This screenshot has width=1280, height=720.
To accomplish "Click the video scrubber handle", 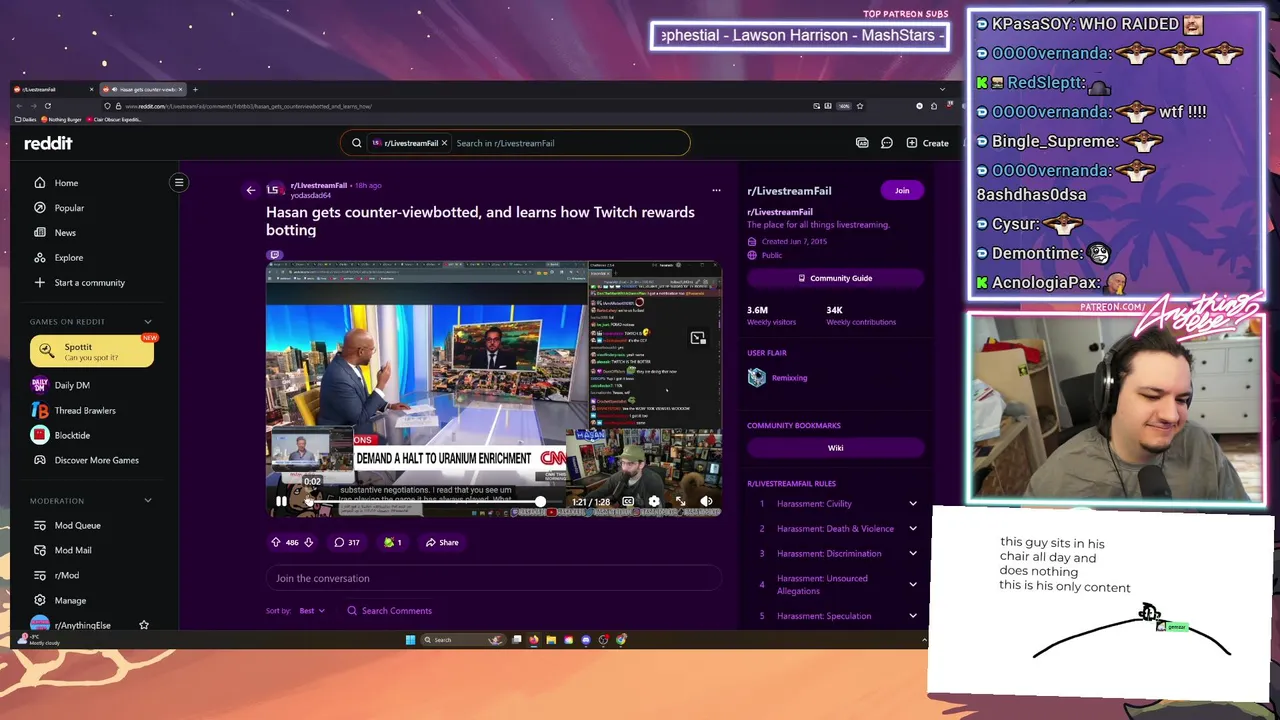I will [x=540, y=502].
